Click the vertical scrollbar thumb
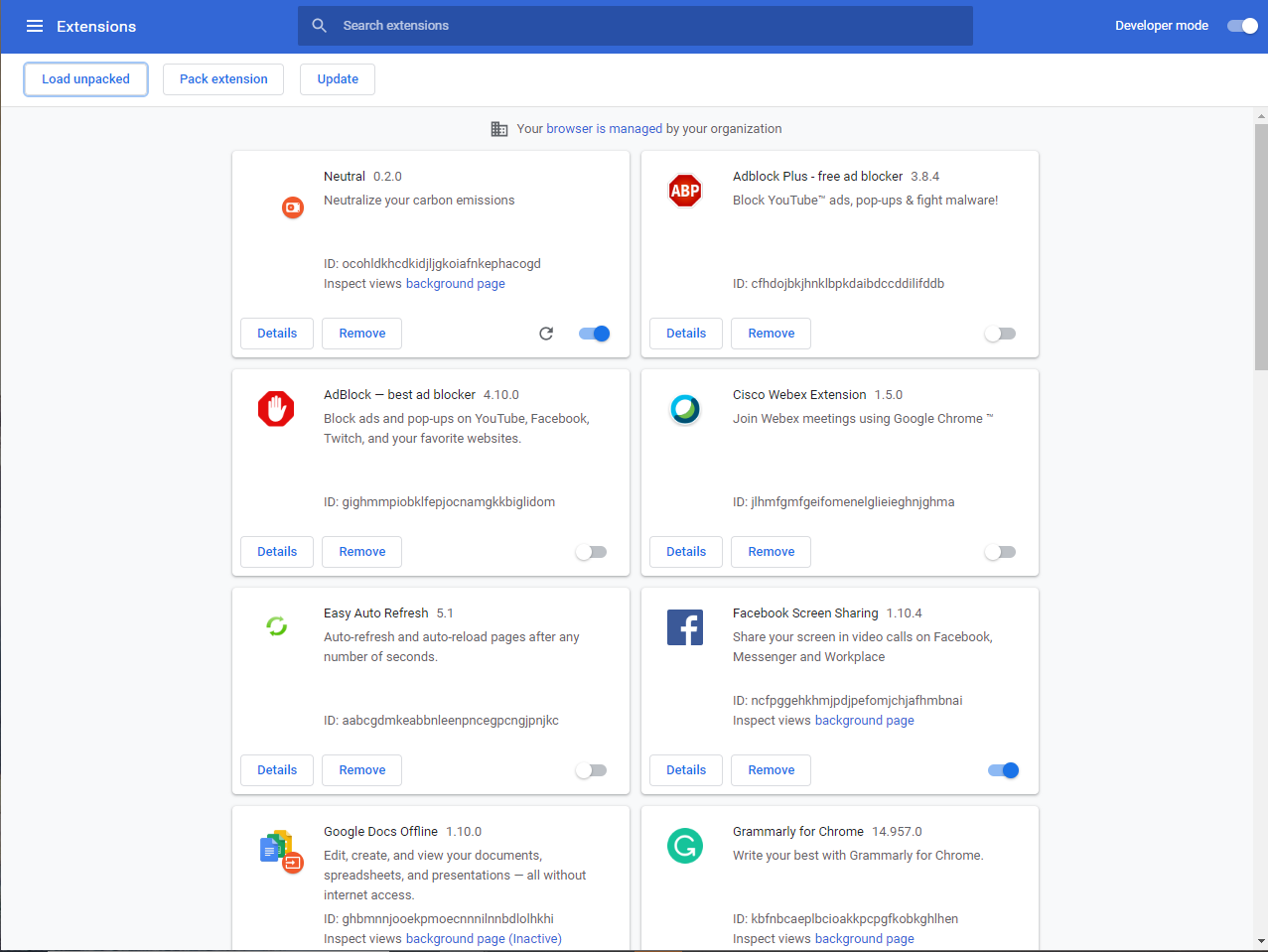 [1261, 247]
